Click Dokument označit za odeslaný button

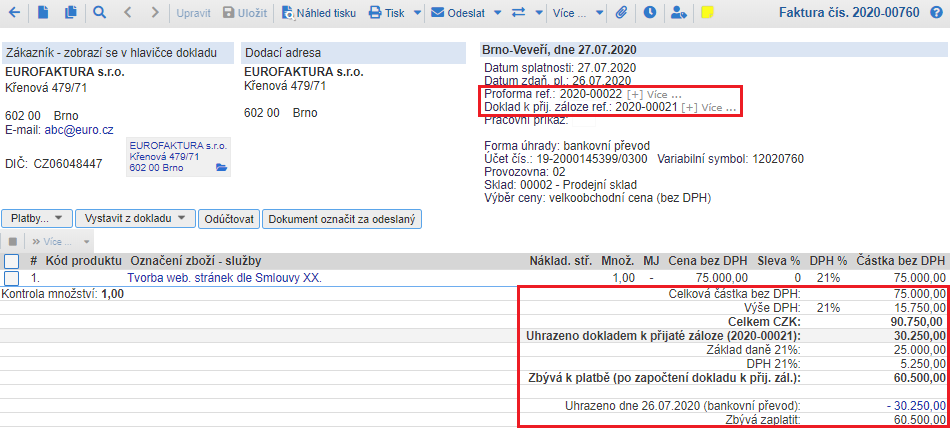[x=342, y=218]
